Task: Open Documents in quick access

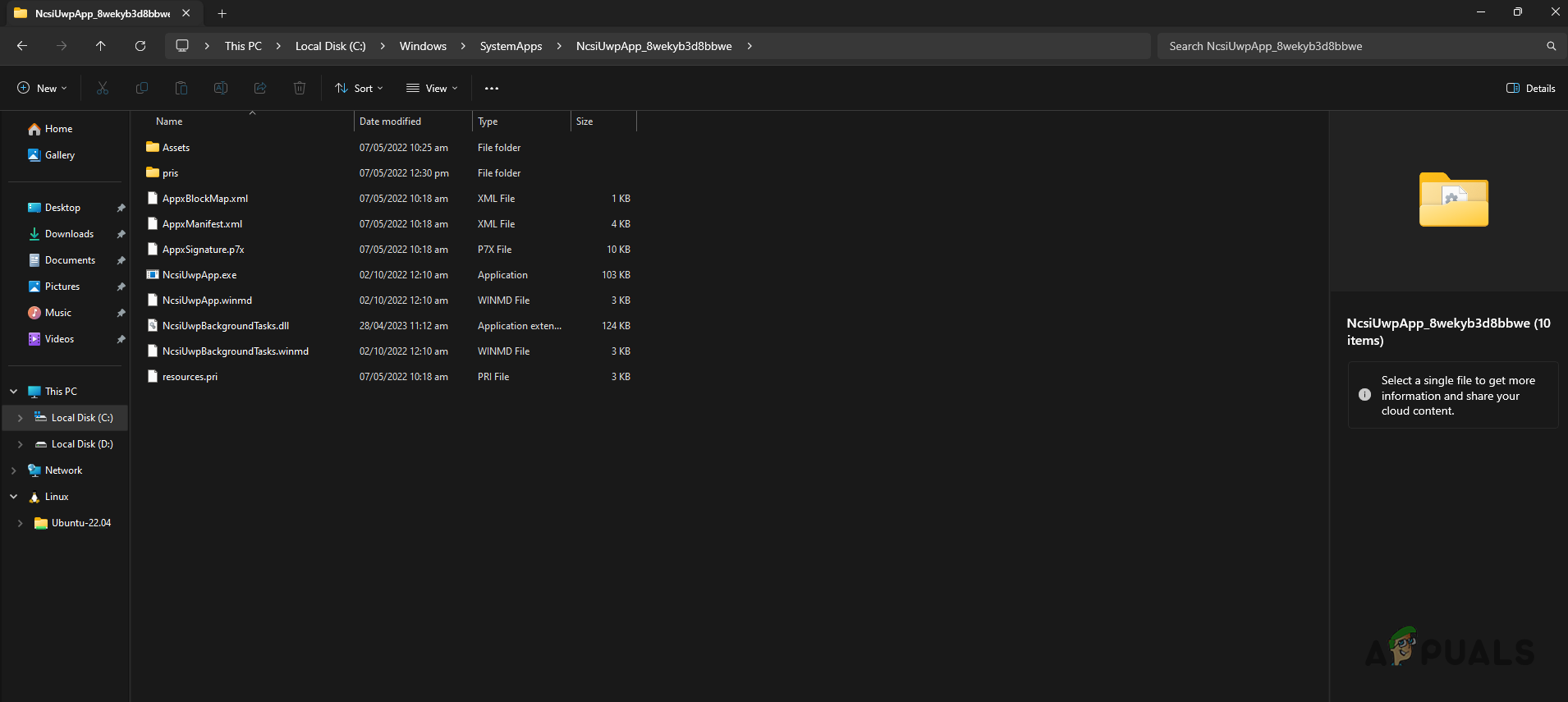Action: [x=62, y=260]
